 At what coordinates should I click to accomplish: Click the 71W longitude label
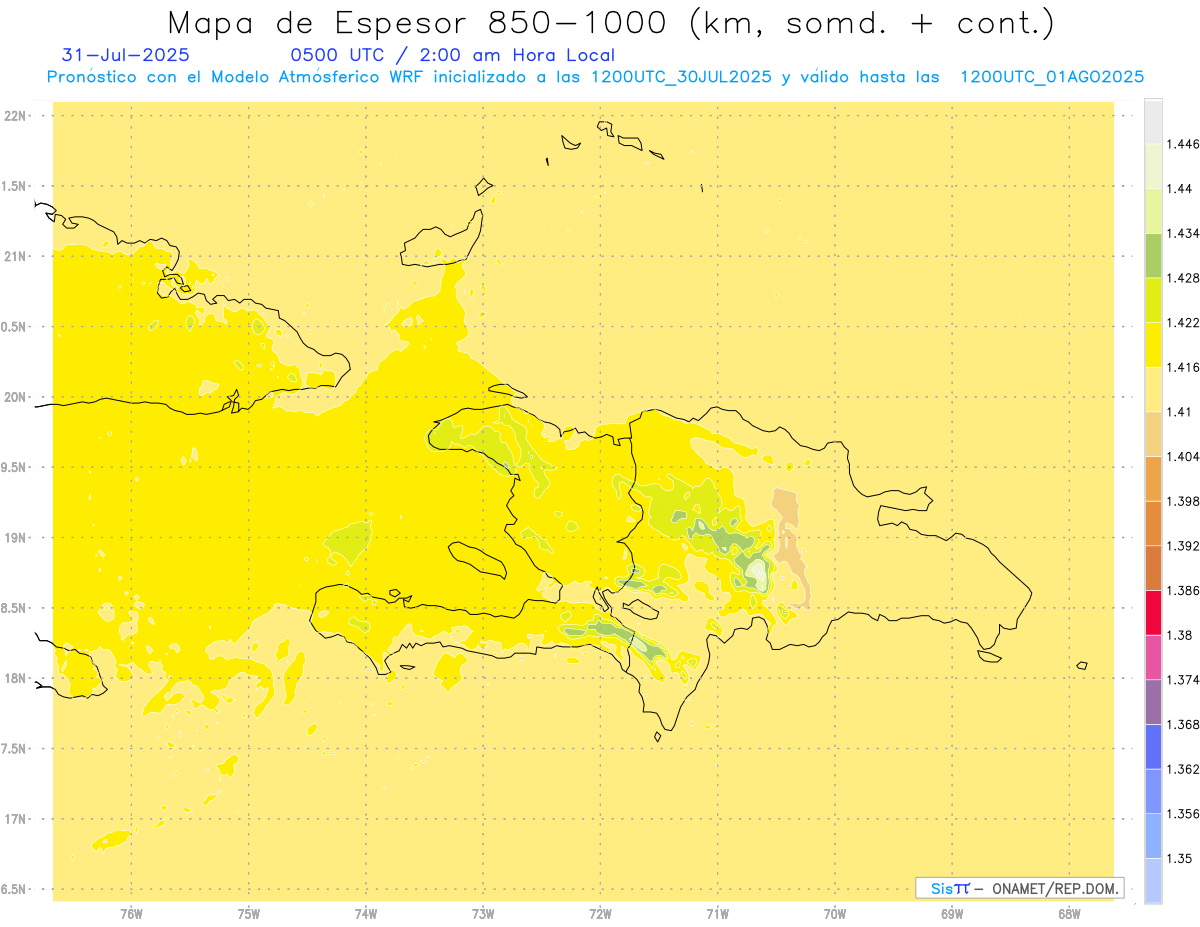717,914
